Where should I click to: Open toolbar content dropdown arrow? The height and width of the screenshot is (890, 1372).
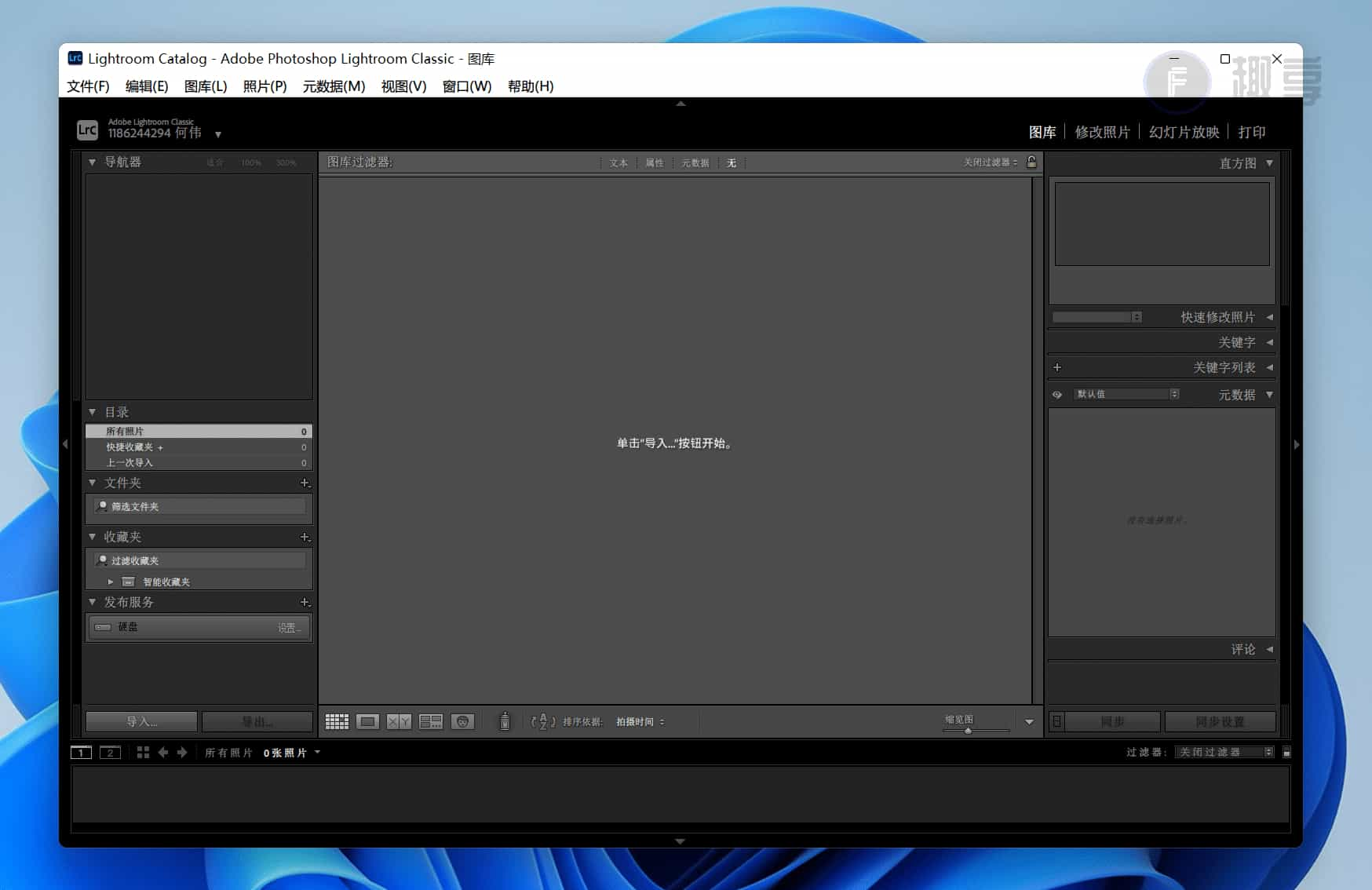pyautogui.click(x=1029, y=722)
